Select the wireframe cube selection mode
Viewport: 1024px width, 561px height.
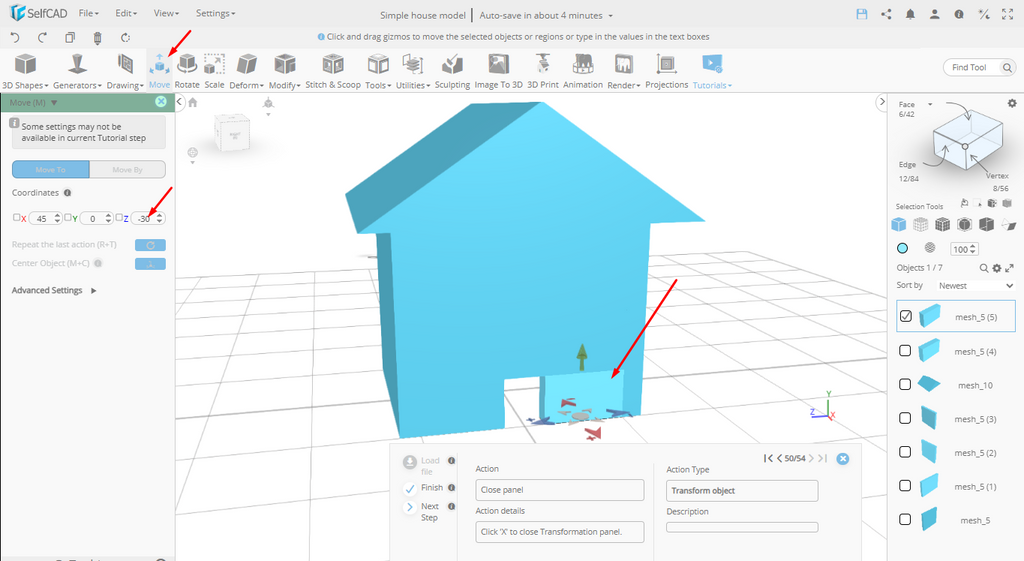pos(920,225)
